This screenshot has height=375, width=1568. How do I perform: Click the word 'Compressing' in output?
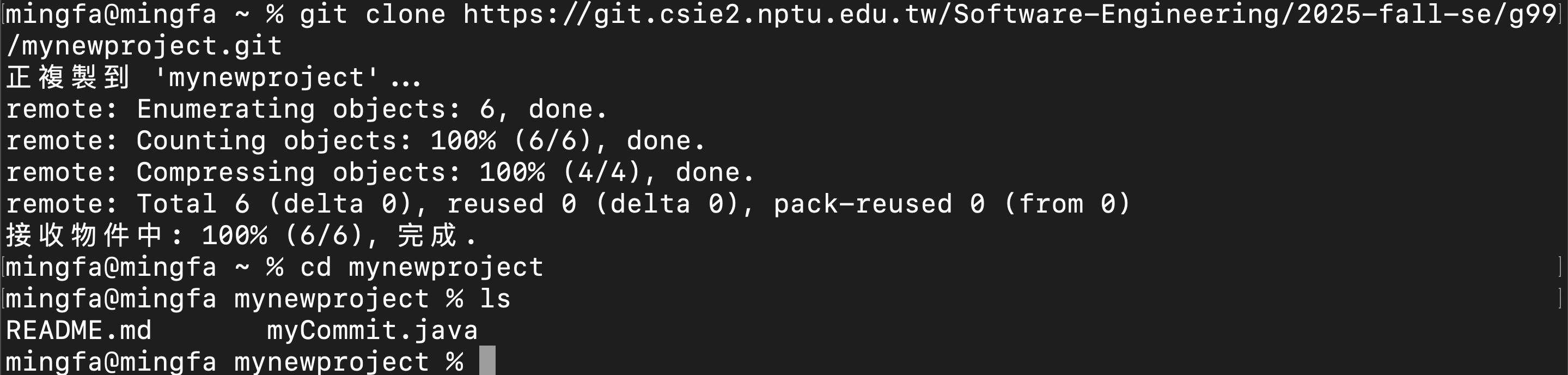point(226,172)
